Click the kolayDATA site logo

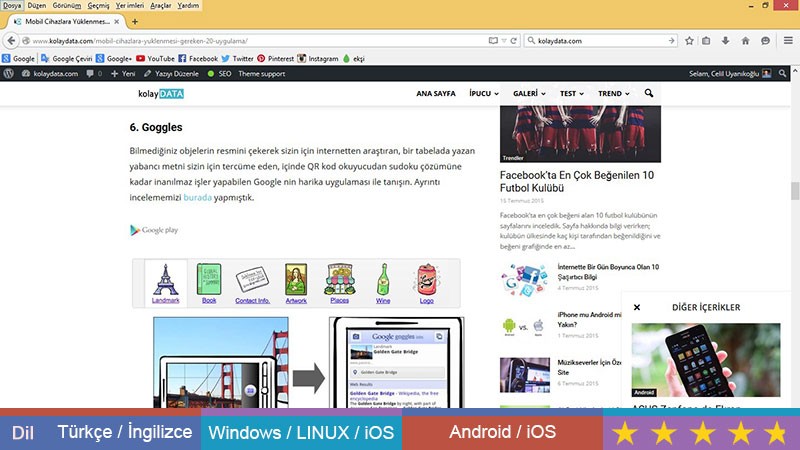coord(161,93)
